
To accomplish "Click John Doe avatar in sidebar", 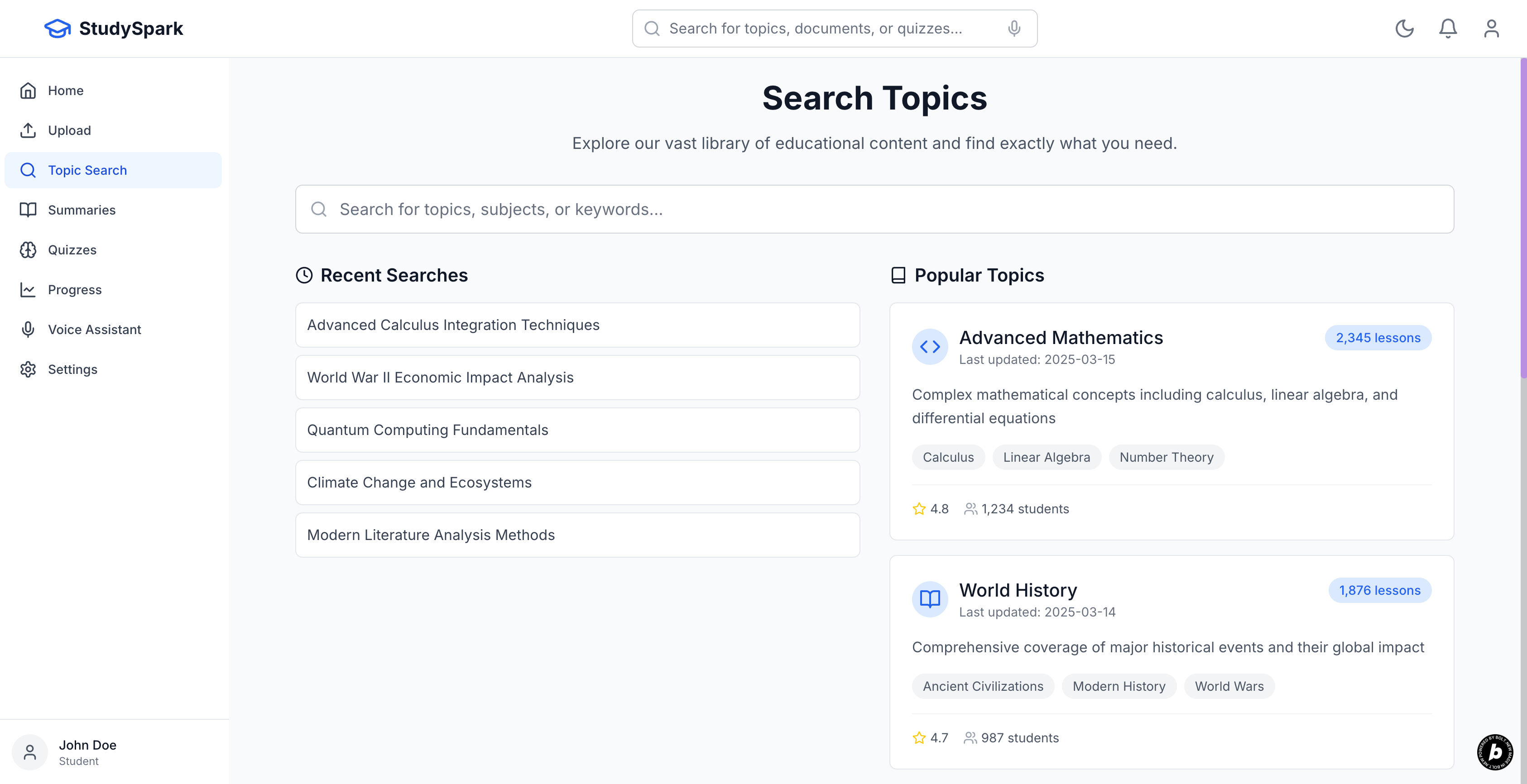I will [29, 752].
